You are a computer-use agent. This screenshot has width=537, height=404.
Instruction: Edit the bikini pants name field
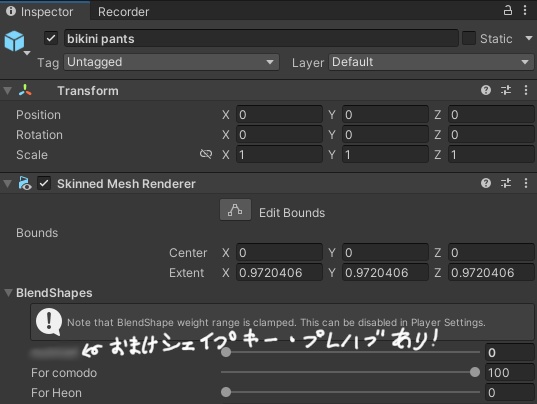tap(261, 38)
